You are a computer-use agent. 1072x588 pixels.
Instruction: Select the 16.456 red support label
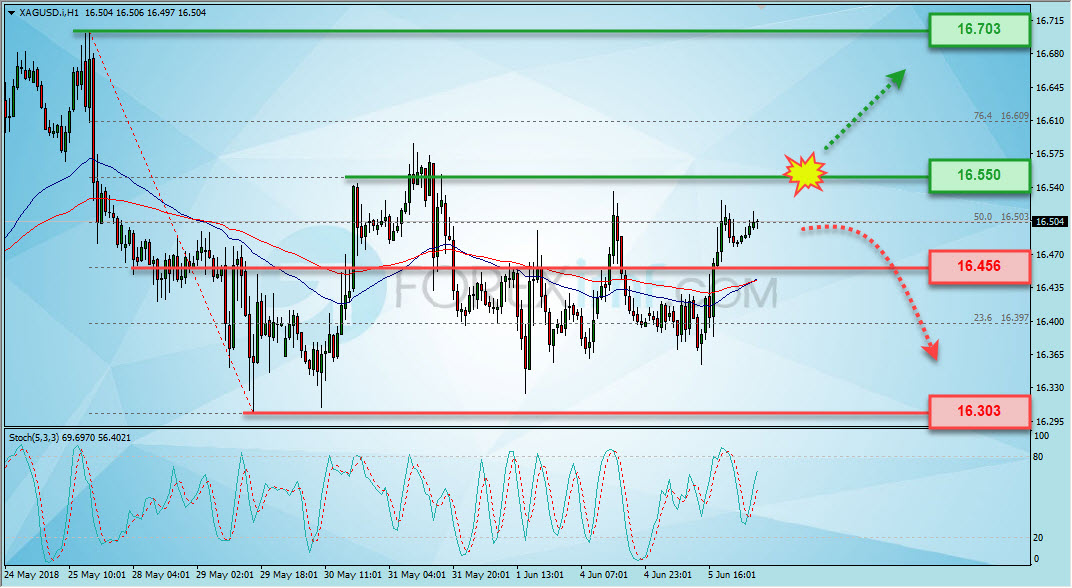979,267
